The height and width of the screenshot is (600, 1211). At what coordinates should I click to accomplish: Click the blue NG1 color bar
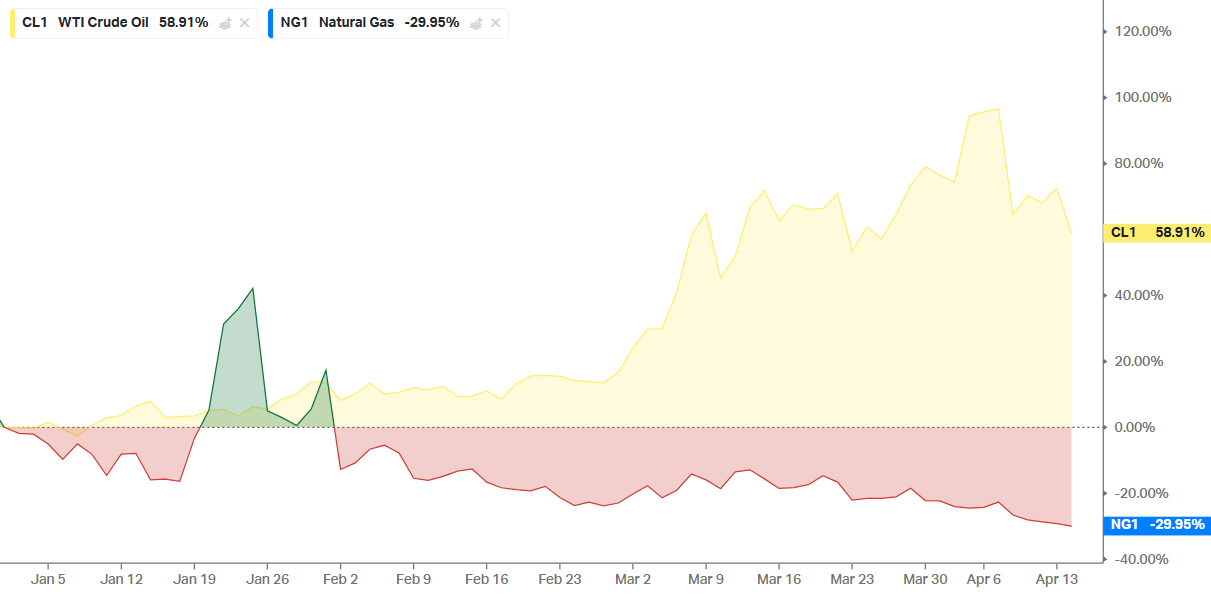pos(271,23)
